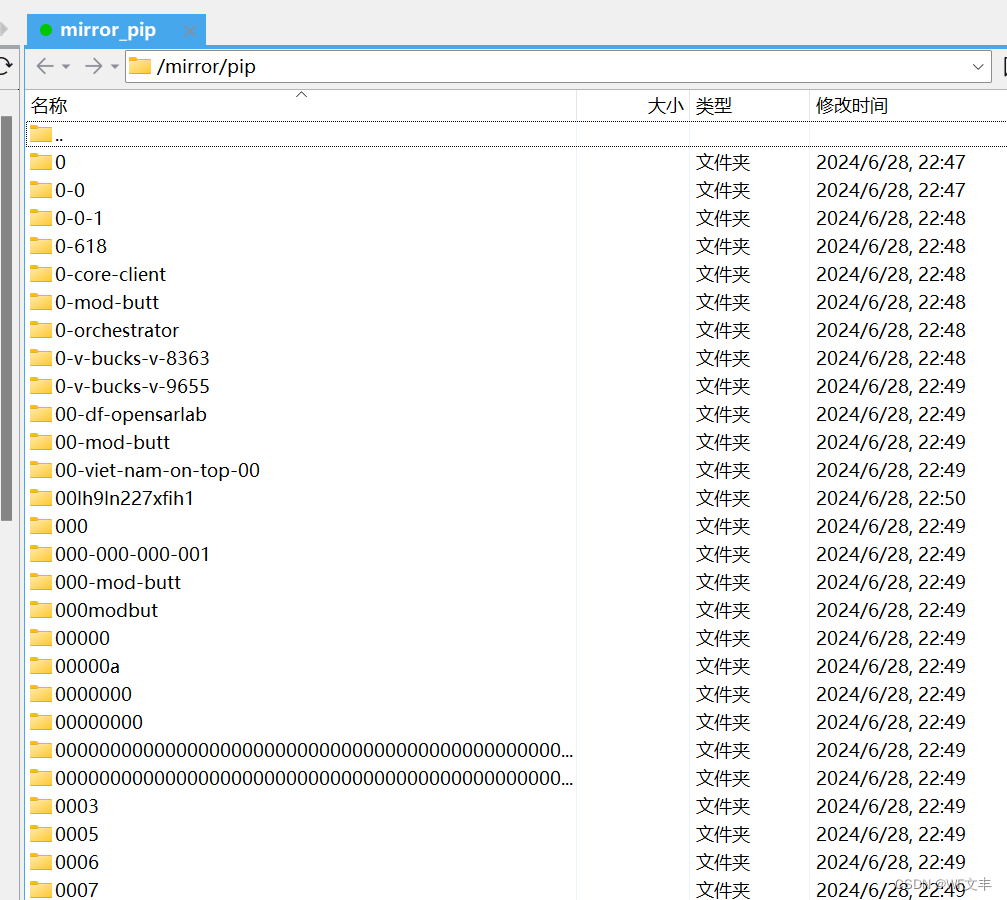
Task: Select folder icon of '00000a'
Action: 40,666
